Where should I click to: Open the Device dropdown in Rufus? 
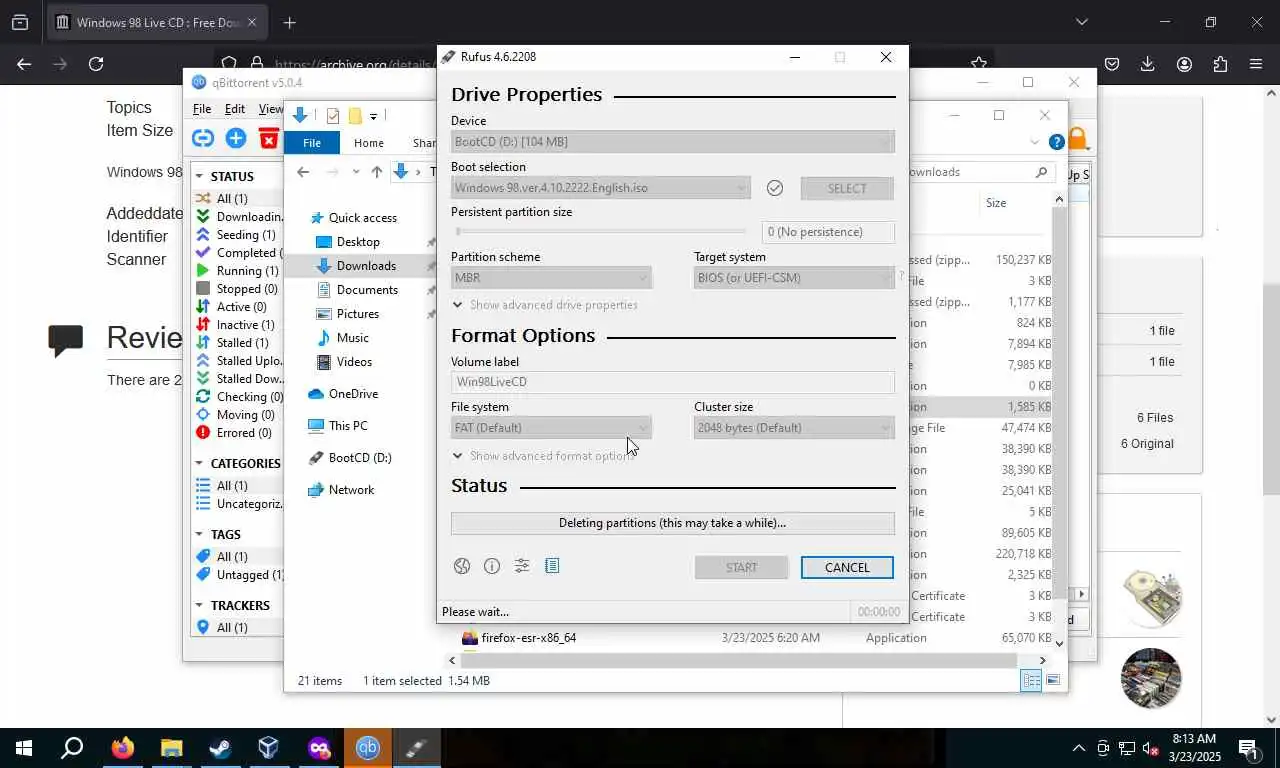tap(673, 142)
